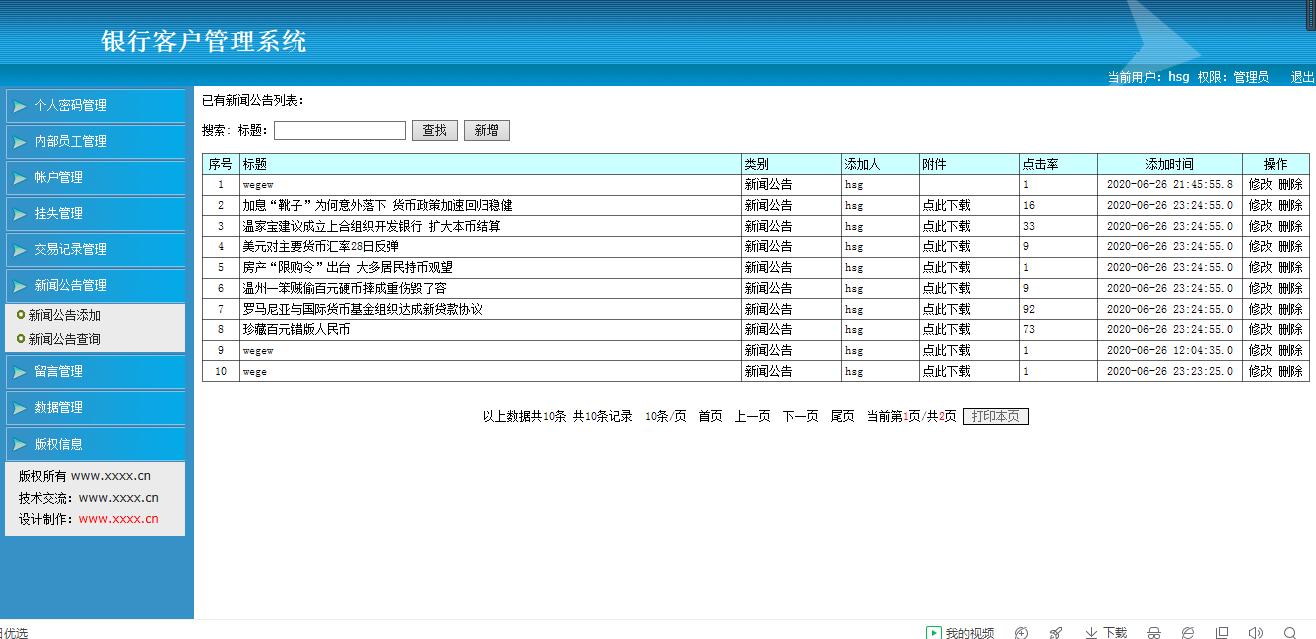Click the magnifier zoom icon at bottom right
Screen dimensions: 1316x639
(1289, 632)
